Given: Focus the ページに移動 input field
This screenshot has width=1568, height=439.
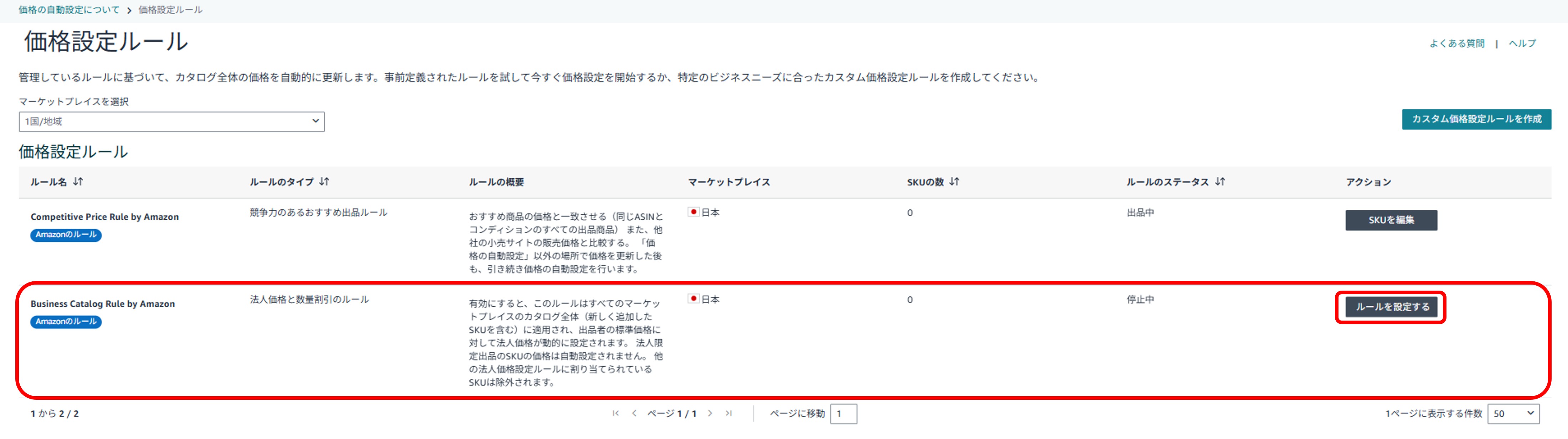Looking at the screenshot, I should point(843,413).
